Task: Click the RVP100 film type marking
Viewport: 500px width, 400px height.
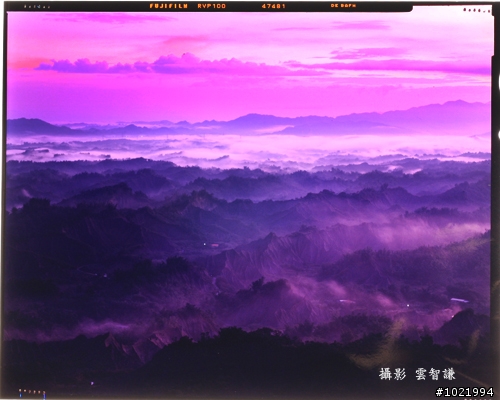Action: pyautogui.click(x=211, y=6)
